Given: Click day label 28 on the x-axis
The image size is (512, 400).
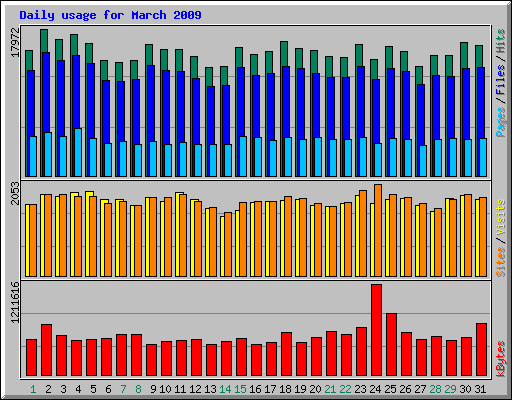Looking at the screenshot, I should tap(435, 389).
